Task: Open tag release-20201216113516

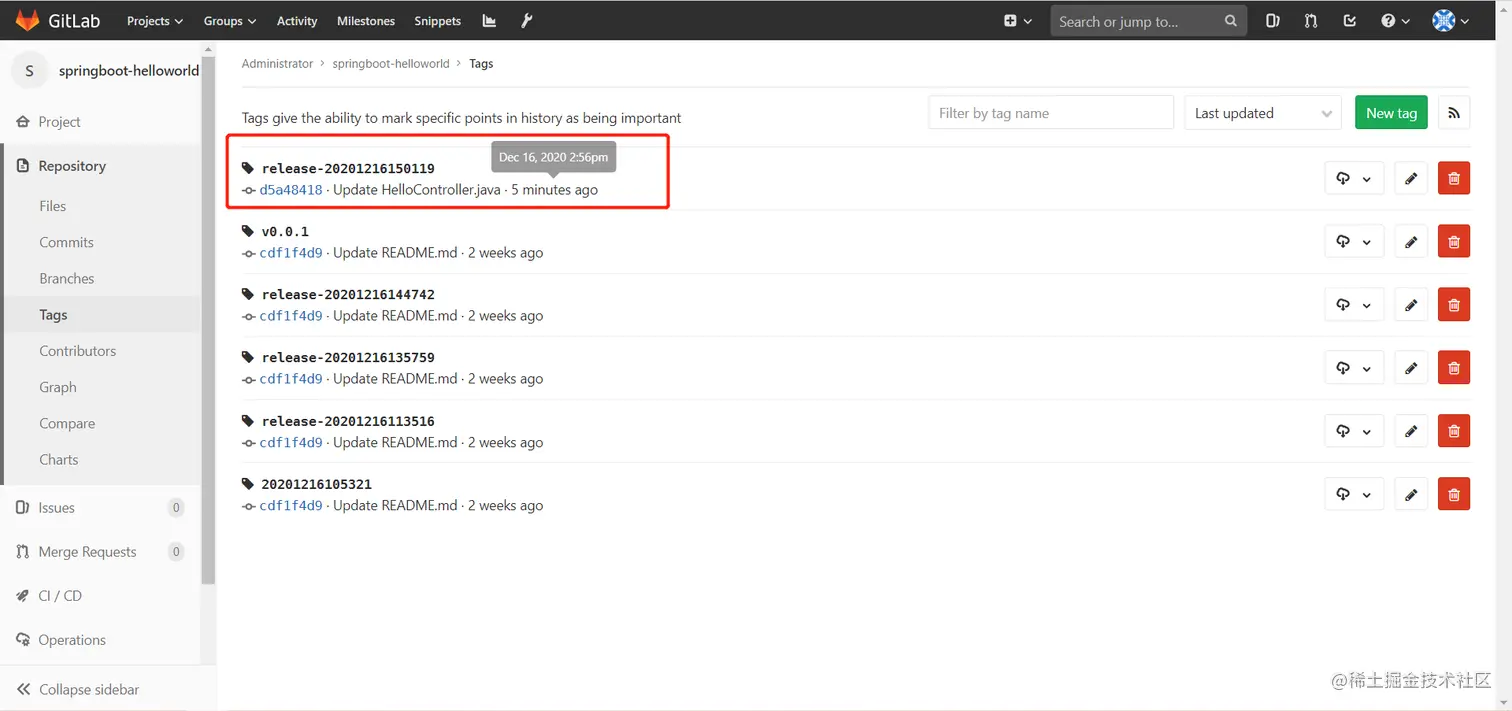Action: click(x=348, y=421)
